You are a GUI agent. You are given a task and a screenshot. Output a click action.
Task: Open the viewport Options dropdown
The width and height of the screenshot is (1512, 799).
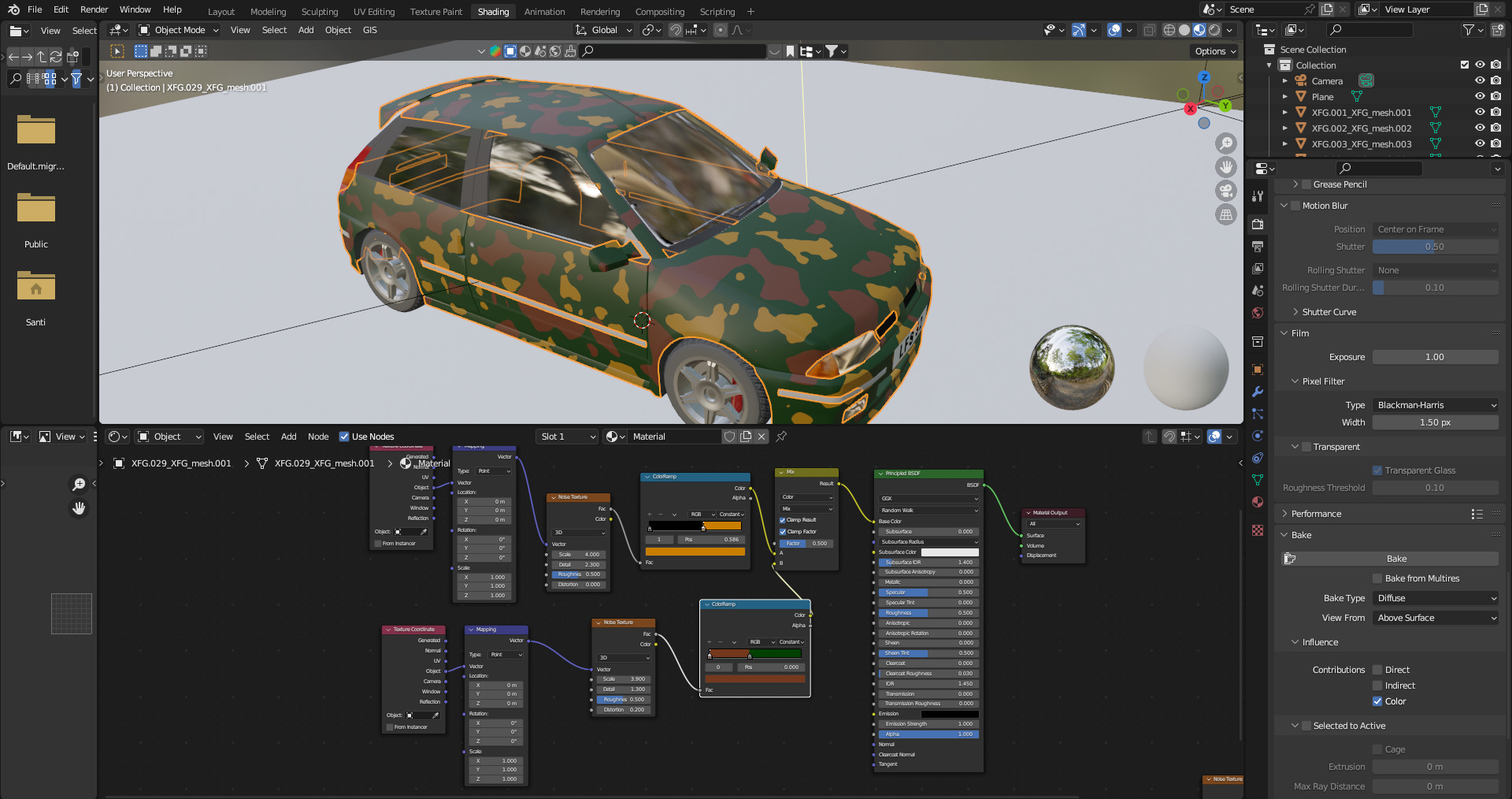(x=1215, y=51)
